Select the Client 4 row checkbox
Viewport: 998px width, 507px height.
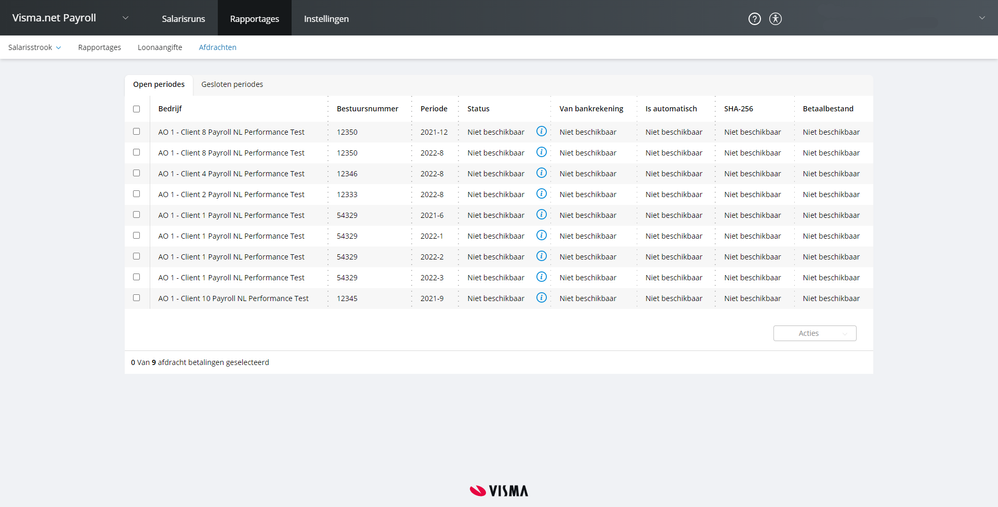pos(136,173)
